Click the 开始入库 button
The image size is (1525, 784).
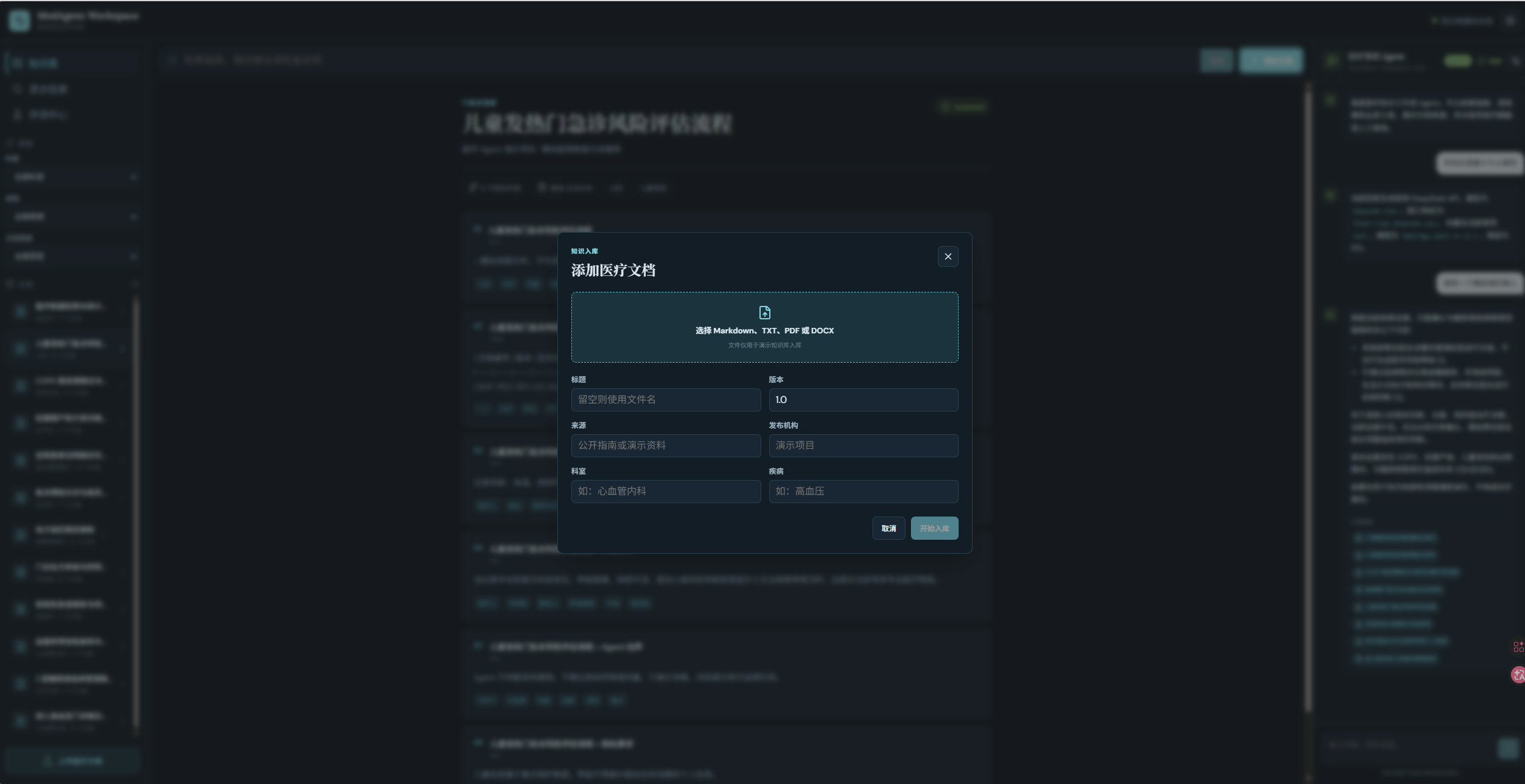(x=934, y=528)
